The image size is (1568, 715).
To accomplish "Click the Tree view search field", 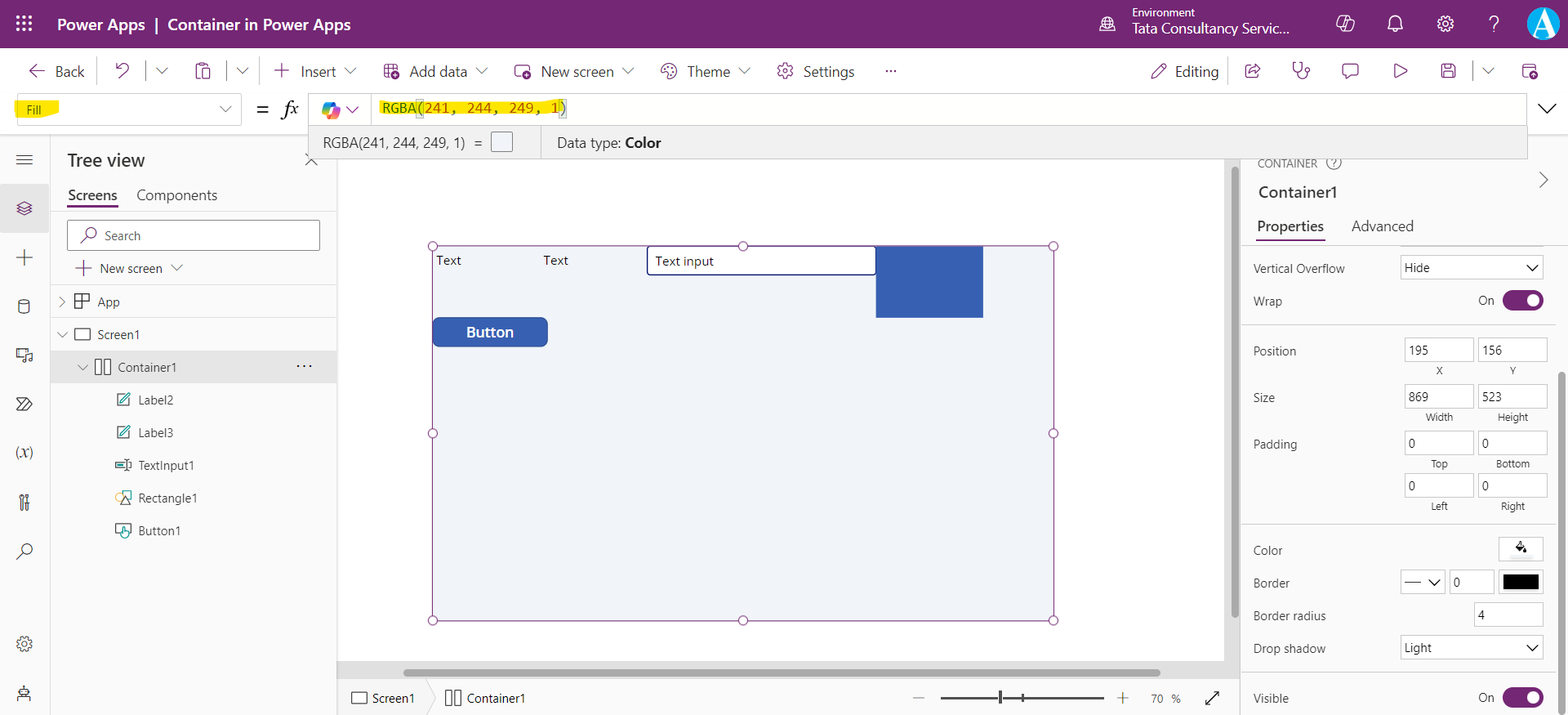I will pos(194,235).
